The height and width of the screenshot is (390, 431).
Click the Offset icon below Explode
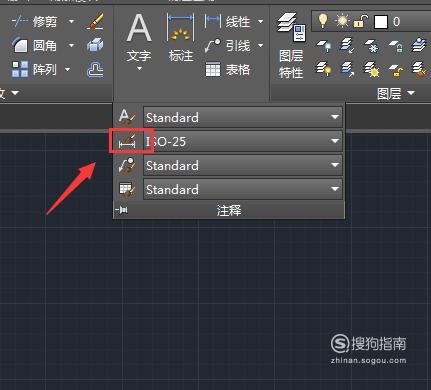pyautogui.click(x=95, y=70)
